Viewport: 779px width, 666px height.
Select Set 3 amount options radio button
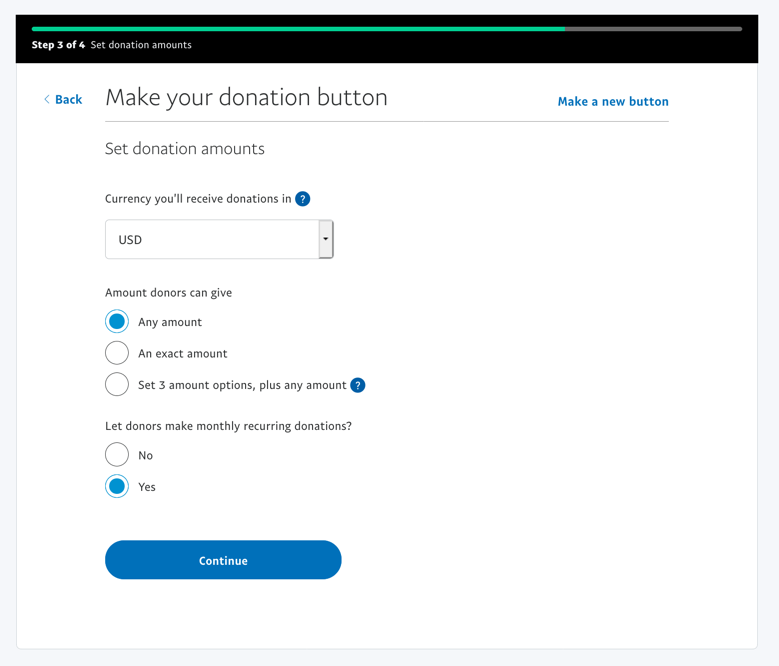[x=117, y=385]
